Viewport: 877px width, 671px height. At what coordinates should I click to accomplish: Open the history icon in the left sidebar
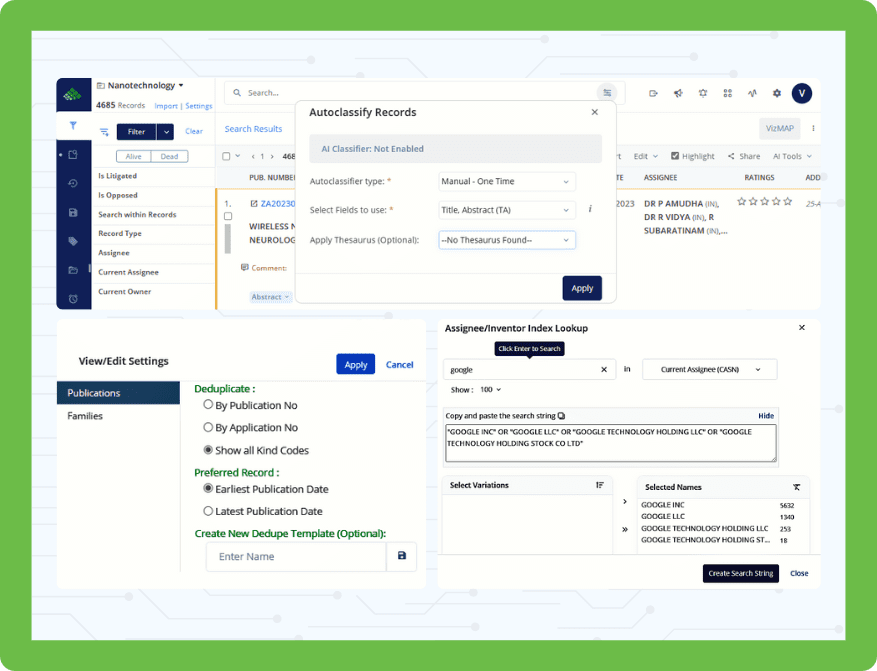73,183
